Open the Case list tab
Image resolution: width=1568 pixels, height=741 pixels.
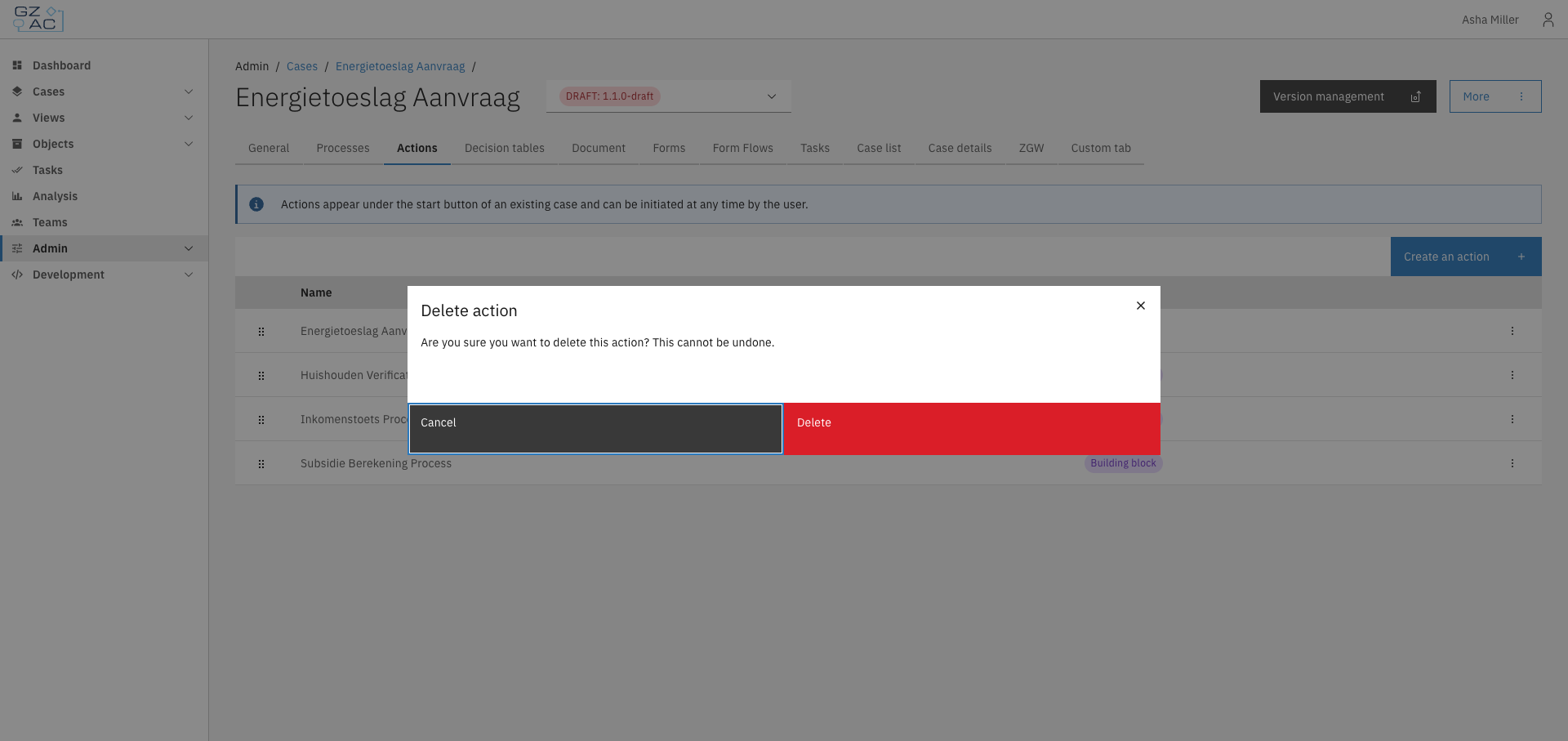879,148
